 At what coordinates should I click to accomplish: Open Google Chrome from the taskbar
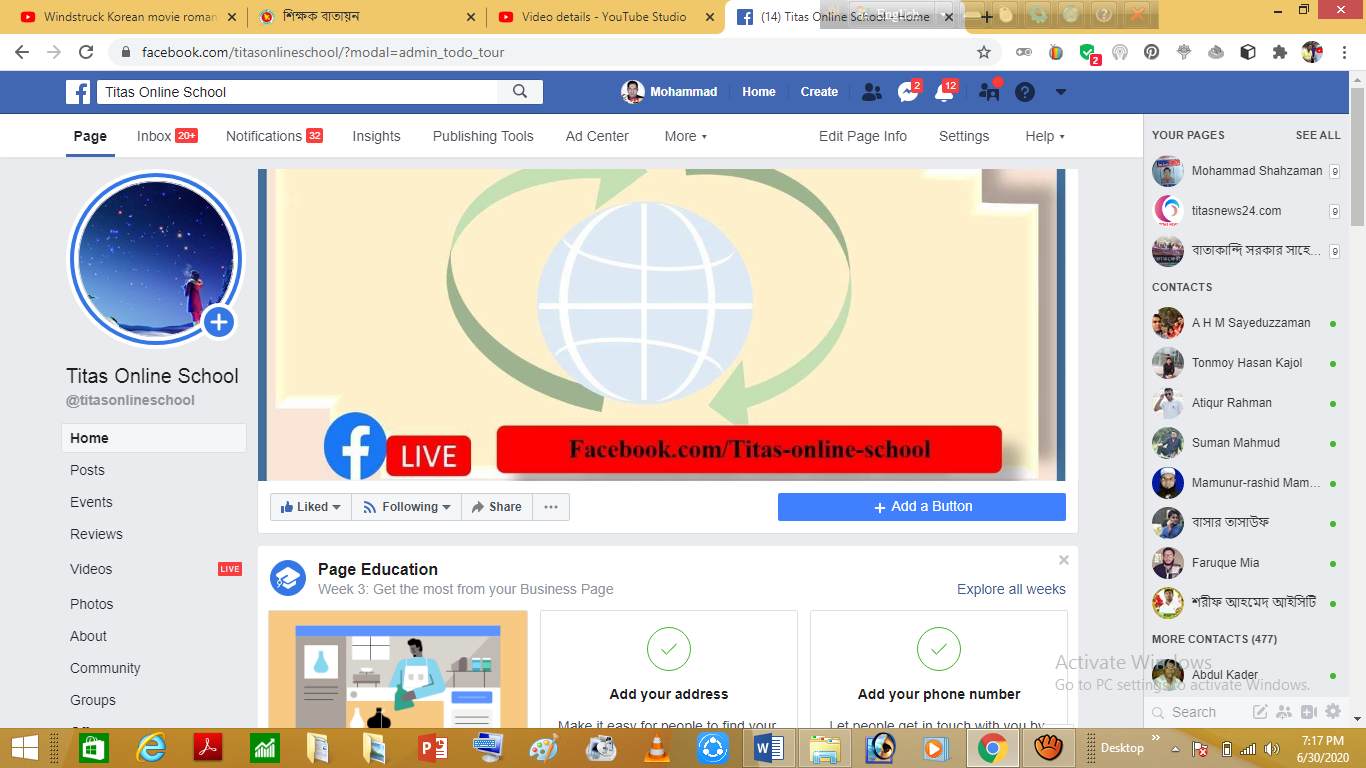pos(992,748)
